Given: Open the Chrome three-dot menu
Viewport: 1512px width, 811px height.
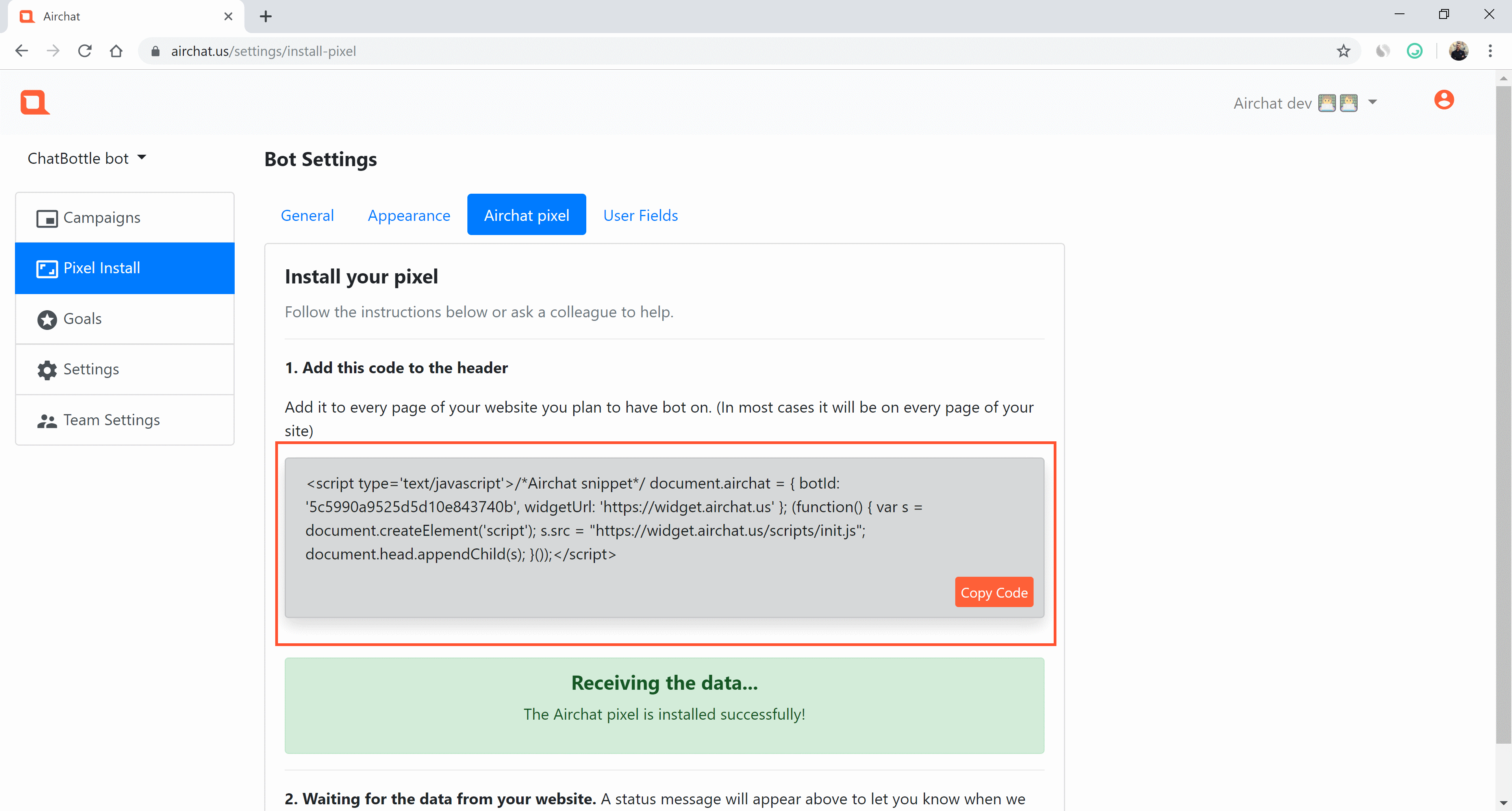Looking at the screenshot, I should tap(1490, 51).
